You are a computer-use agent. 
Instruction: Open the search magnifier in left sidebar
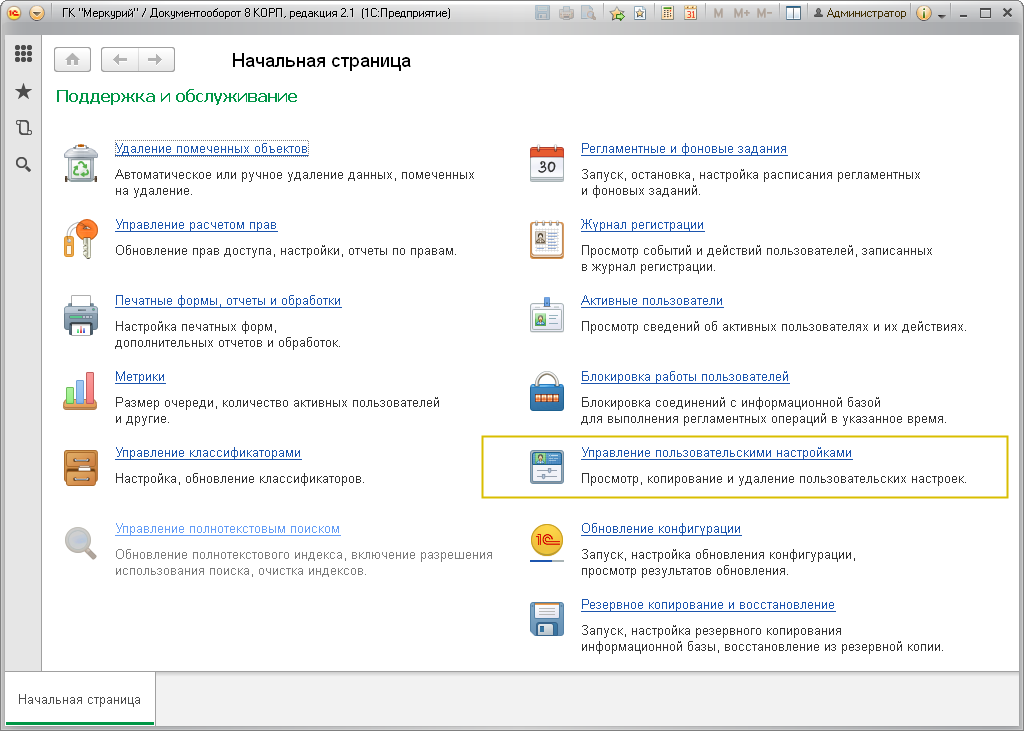coord(24,164)
